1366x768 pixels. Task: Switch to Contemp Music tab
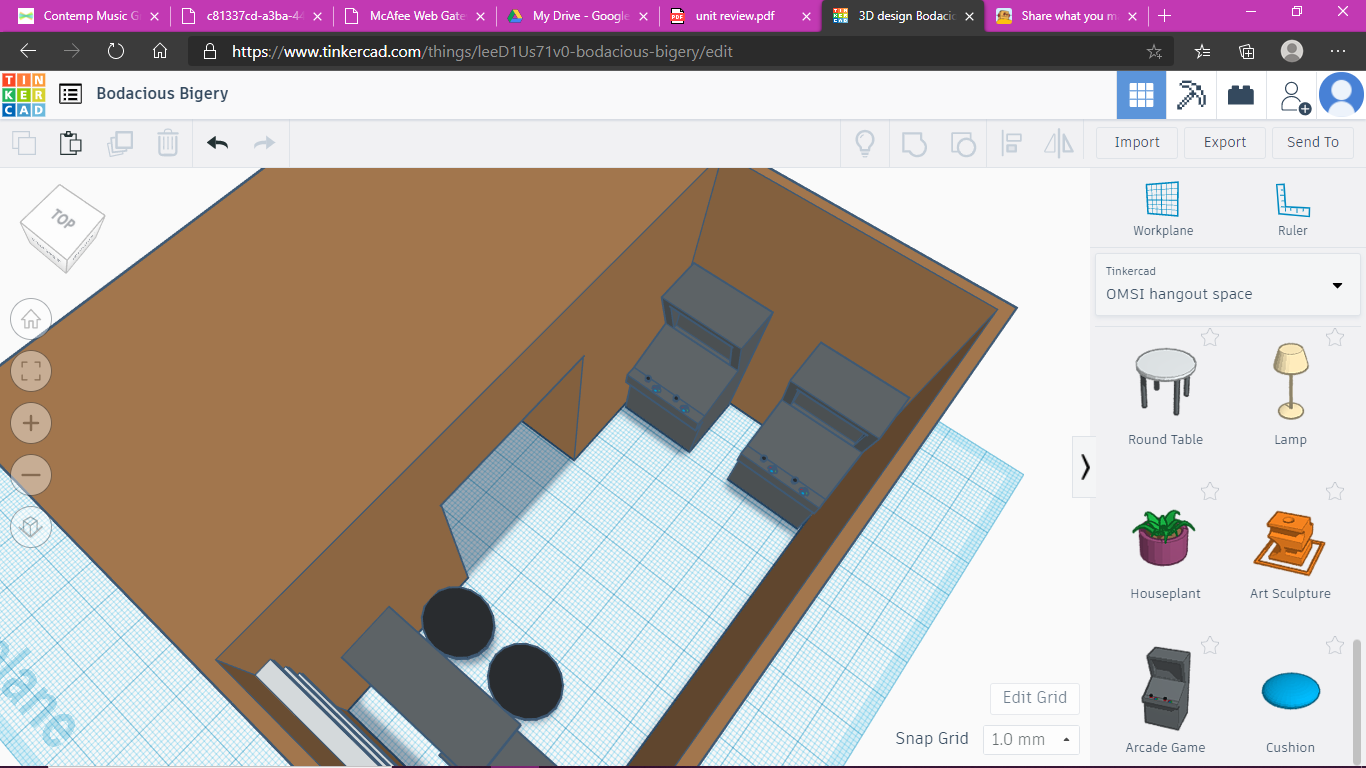click(88, 16)
